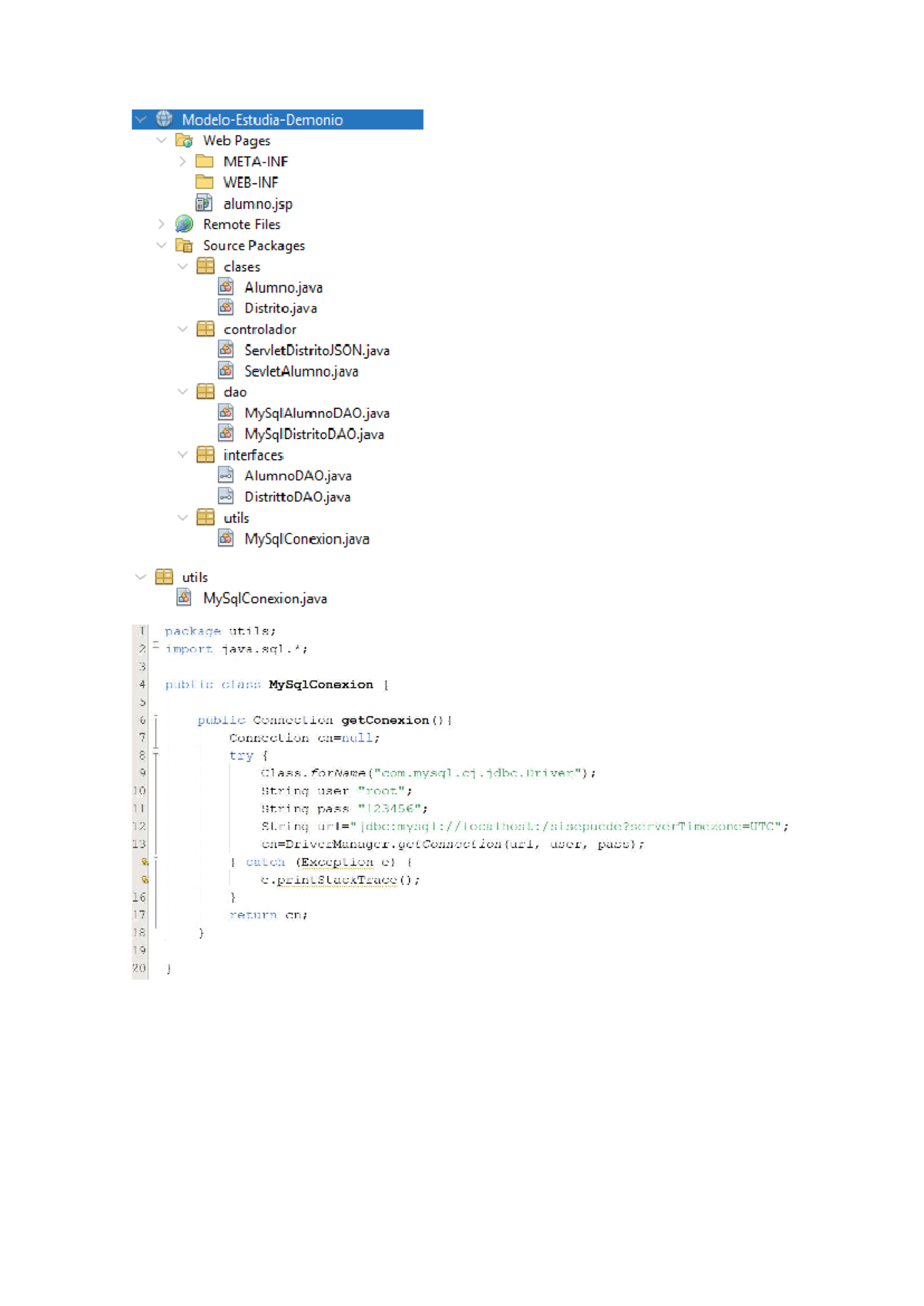924x1306 pixels.
Task: Select the Modelo-Estudia-Demonio project label
Action: pyautogui.click(x=263, y=119)
